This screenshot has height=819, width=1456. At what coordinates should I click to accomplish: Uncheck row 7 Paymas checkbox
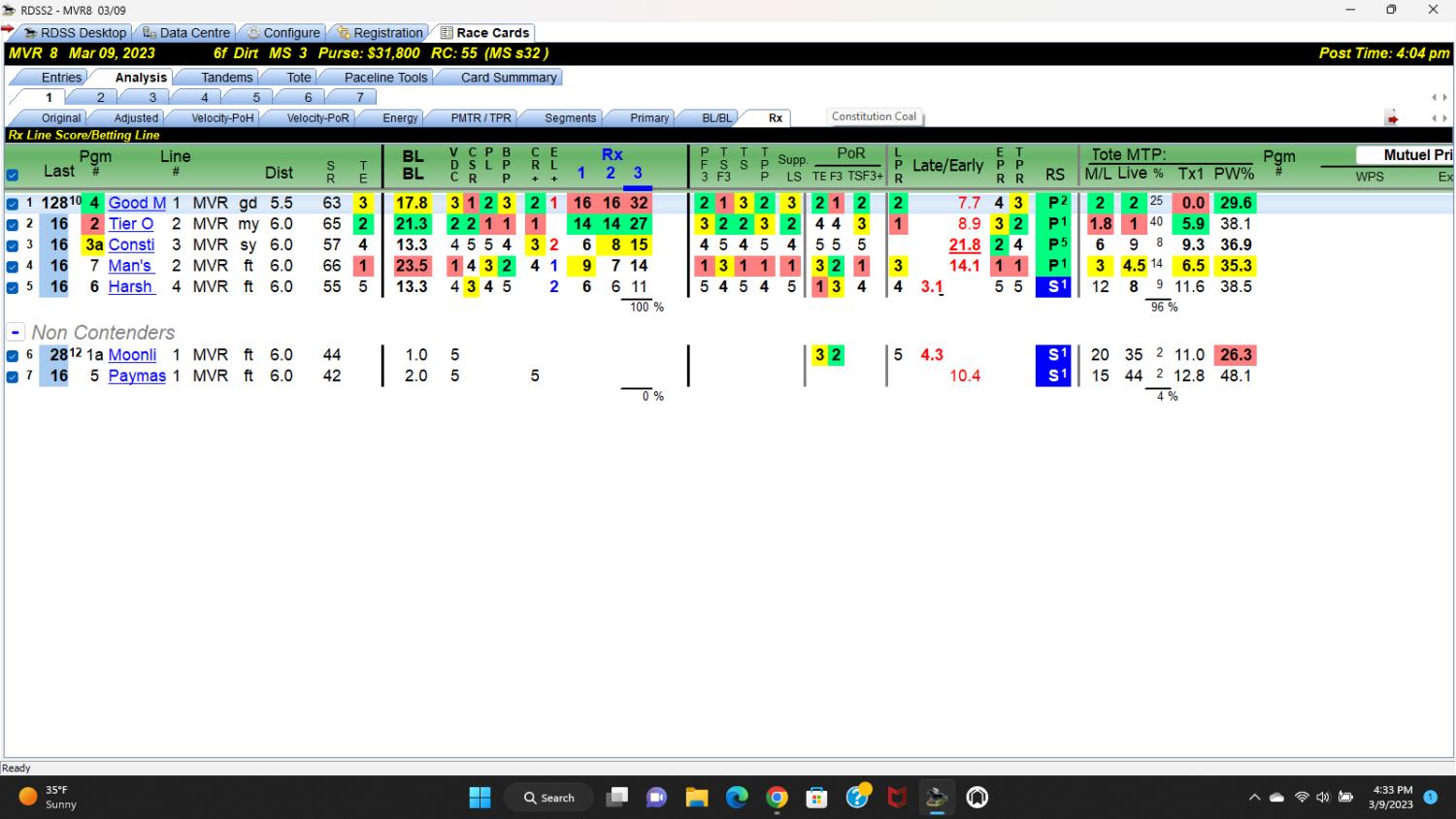[13, 377]
